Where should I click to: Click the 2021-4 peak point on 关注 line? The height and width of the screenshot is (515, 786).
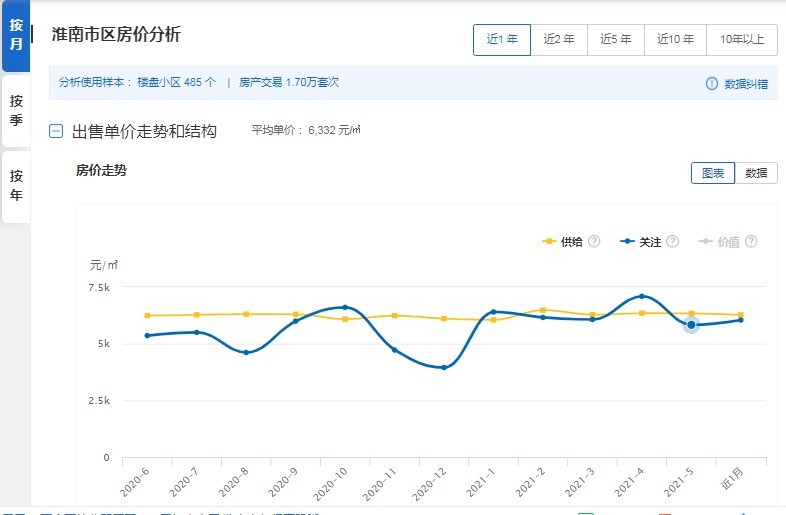tap(642, 296)
